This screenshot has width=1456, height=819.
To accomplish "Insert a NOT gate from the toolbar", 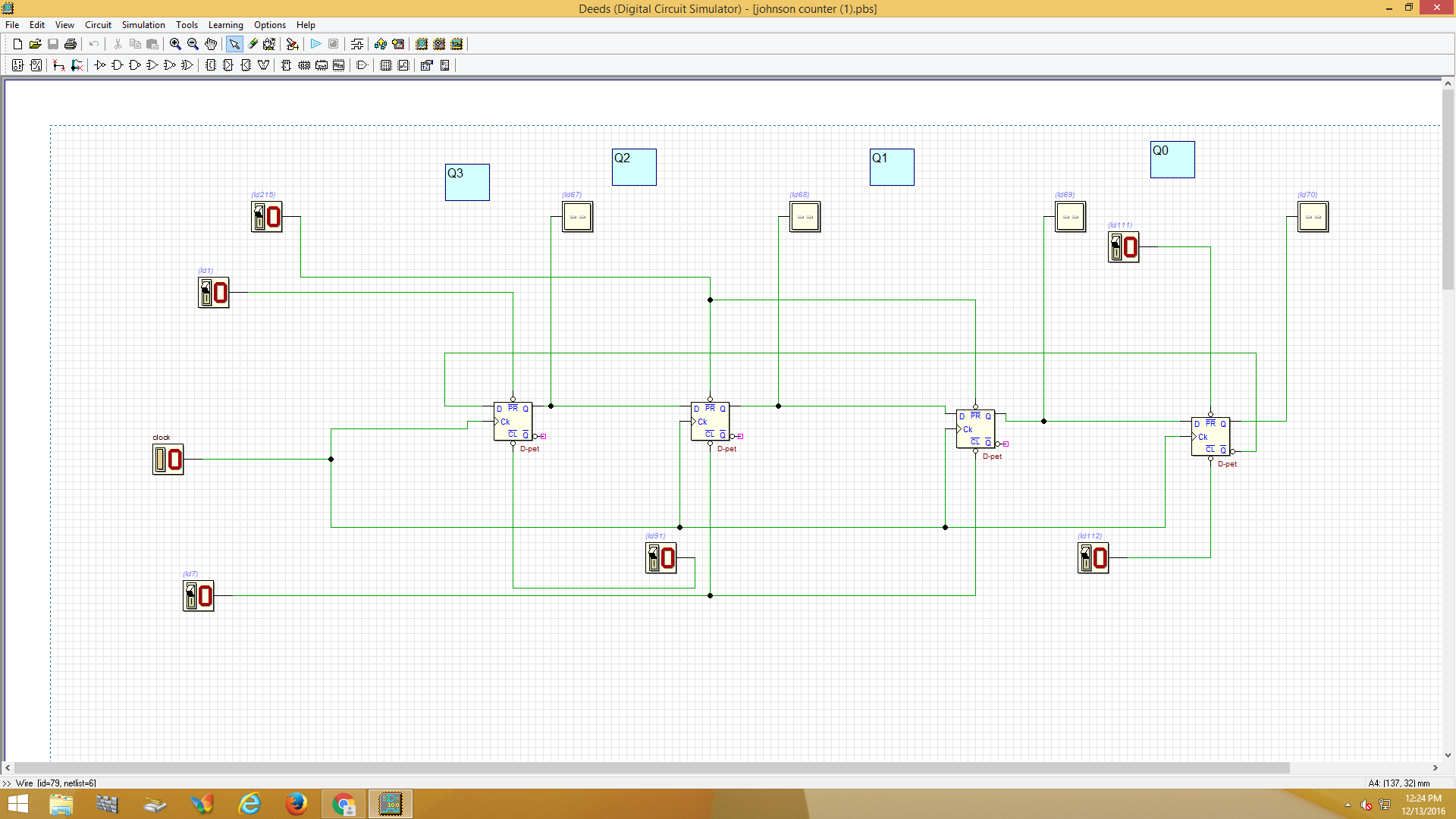I will pyautogui.click(x=99, y=65).
